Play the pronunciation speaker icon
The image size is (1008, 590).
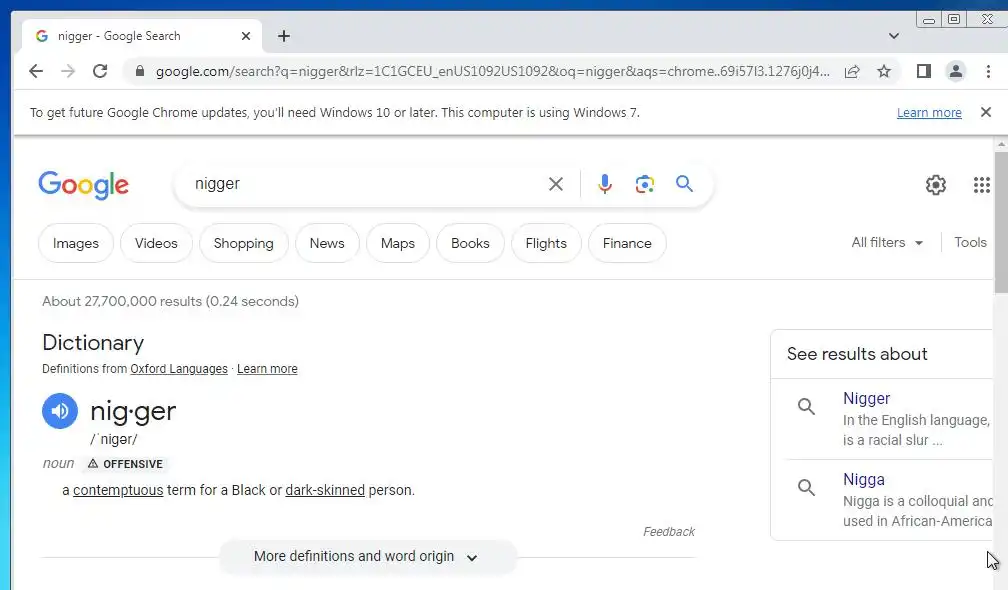(x=60, y=411)
